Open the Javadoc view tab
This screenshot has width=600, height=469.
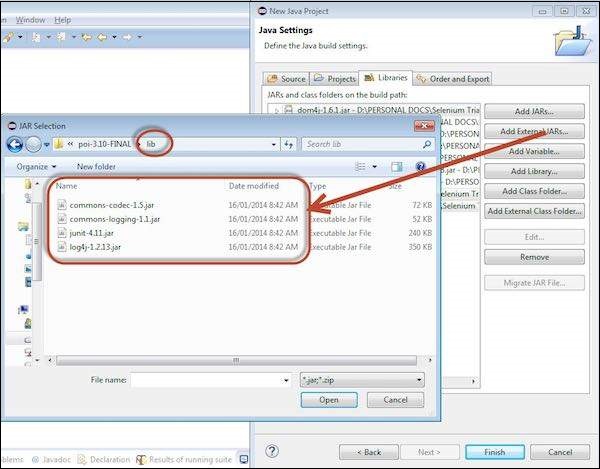pyautogui.click(x=52, y=459)
